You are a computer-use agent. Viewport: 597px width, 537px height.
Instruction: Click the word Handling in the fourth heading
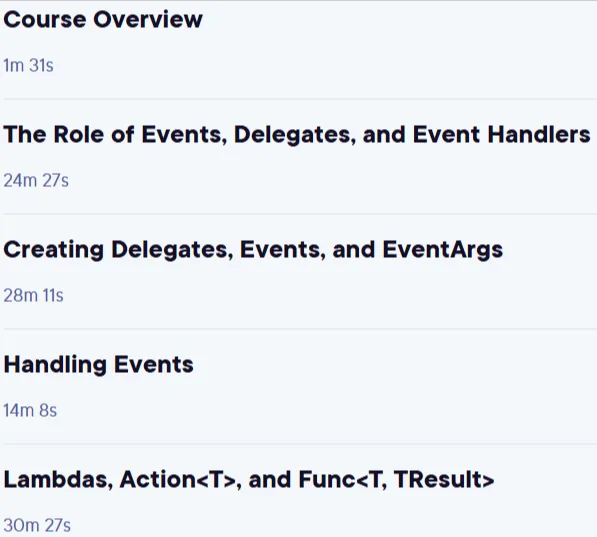(55, 364)
